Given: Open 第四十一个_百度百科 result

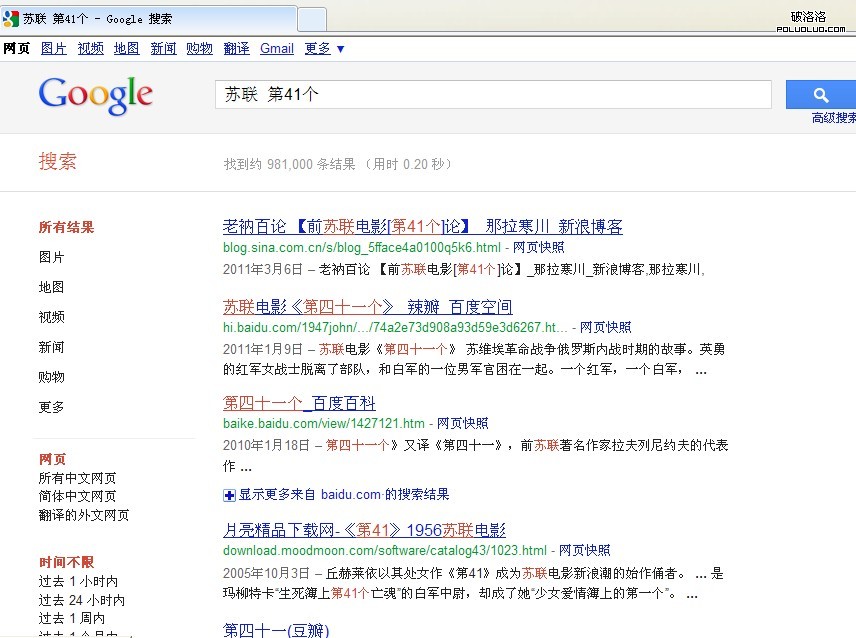Looking at the screenshot, I should 299,403.
